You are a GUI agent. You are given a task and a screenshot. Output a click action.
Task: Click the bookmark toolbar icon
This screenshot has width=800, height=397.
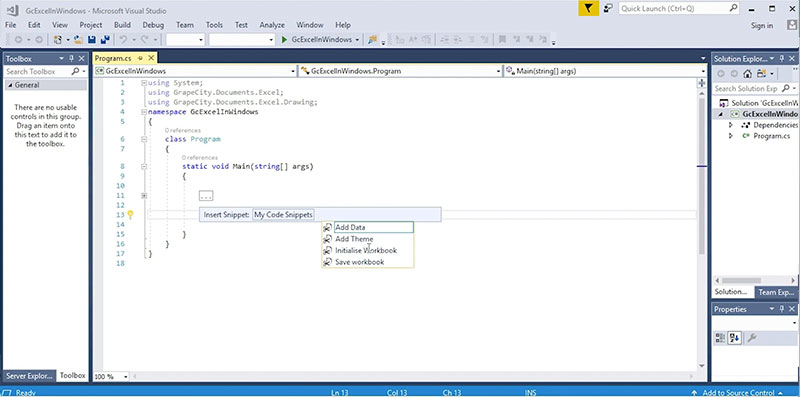point(502,39)
